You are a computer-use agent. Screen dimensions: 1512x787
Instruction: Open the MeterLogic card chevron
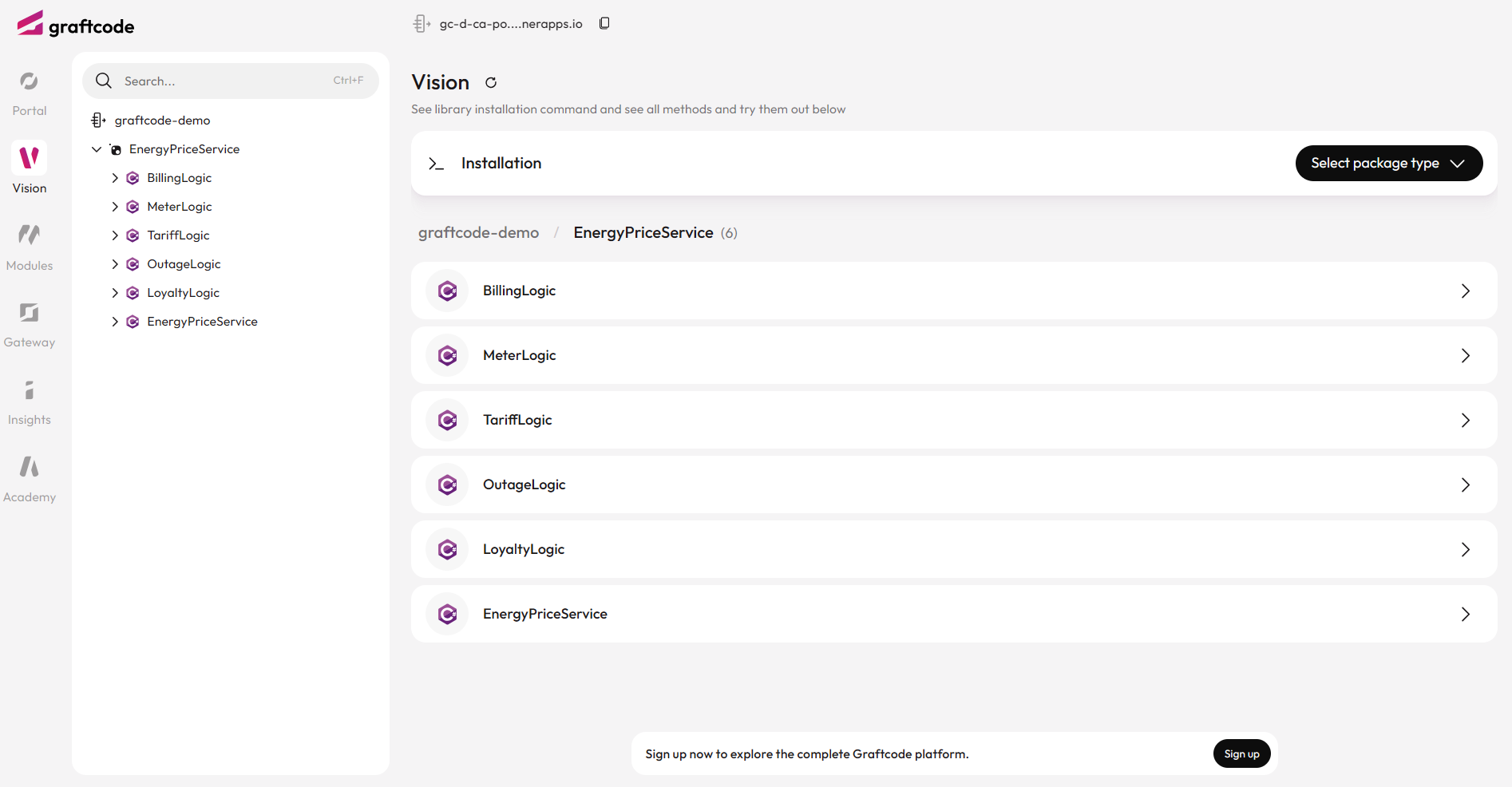click(x=1466, y=355)
